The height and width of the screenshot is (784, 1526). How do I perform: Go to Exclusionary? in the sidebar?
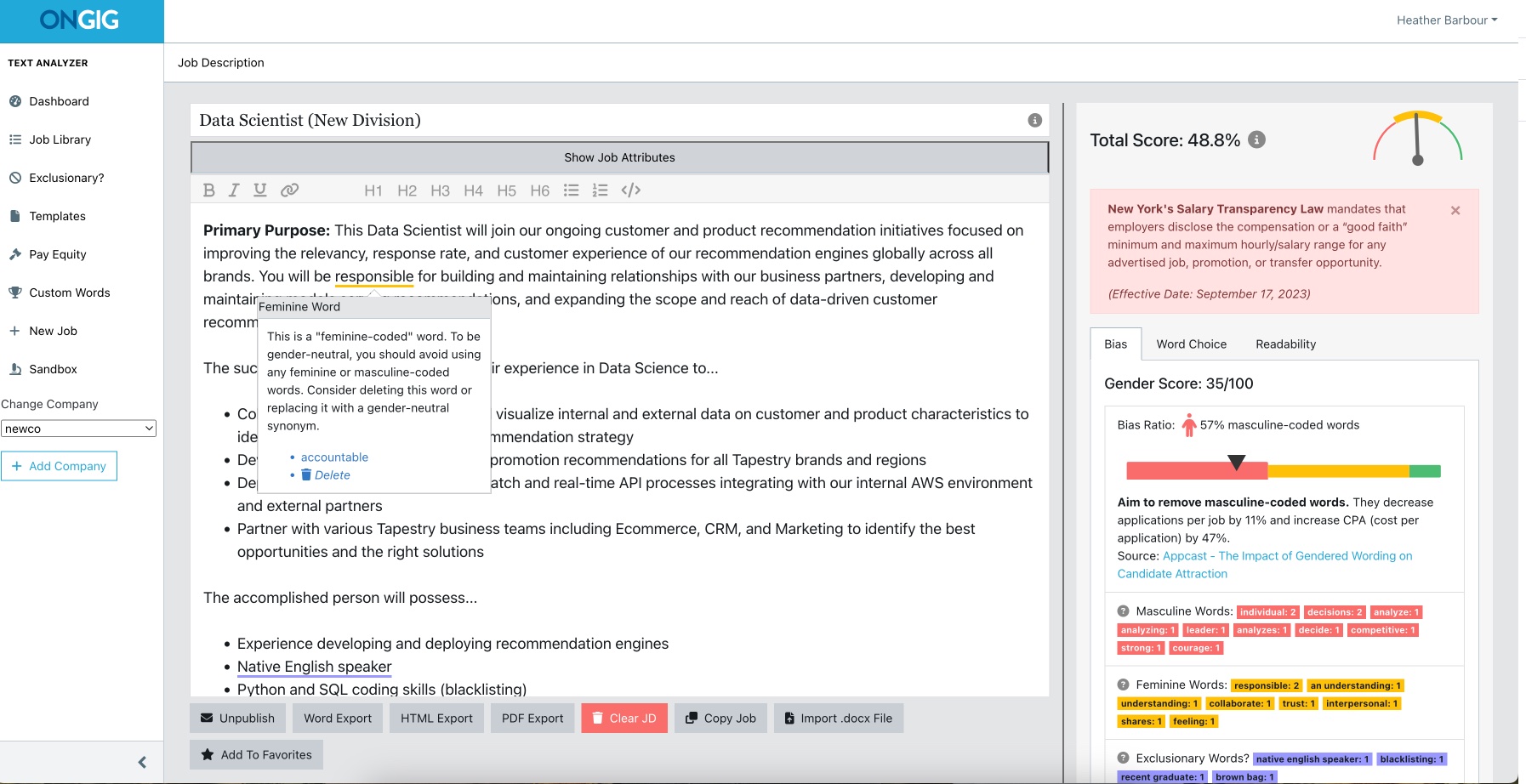coord(66,178)
